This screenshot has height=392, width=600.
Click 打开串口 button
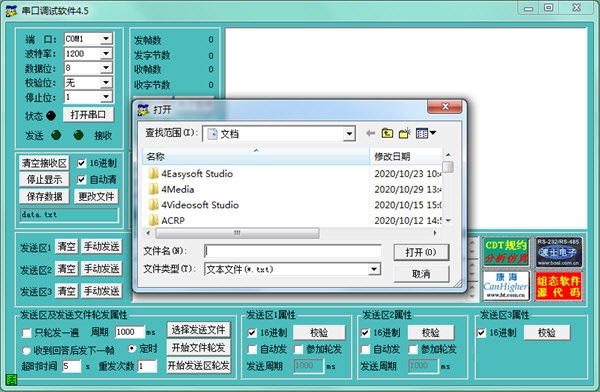88,114
